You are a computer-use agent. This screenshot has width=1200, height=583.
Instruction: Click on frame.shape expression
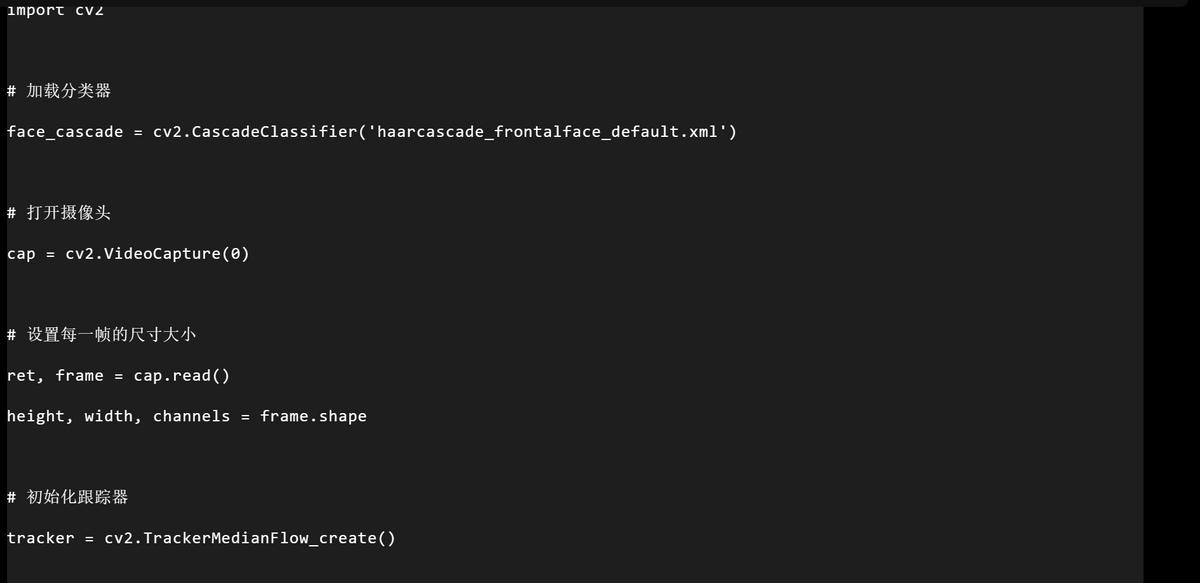pos(314,417)
